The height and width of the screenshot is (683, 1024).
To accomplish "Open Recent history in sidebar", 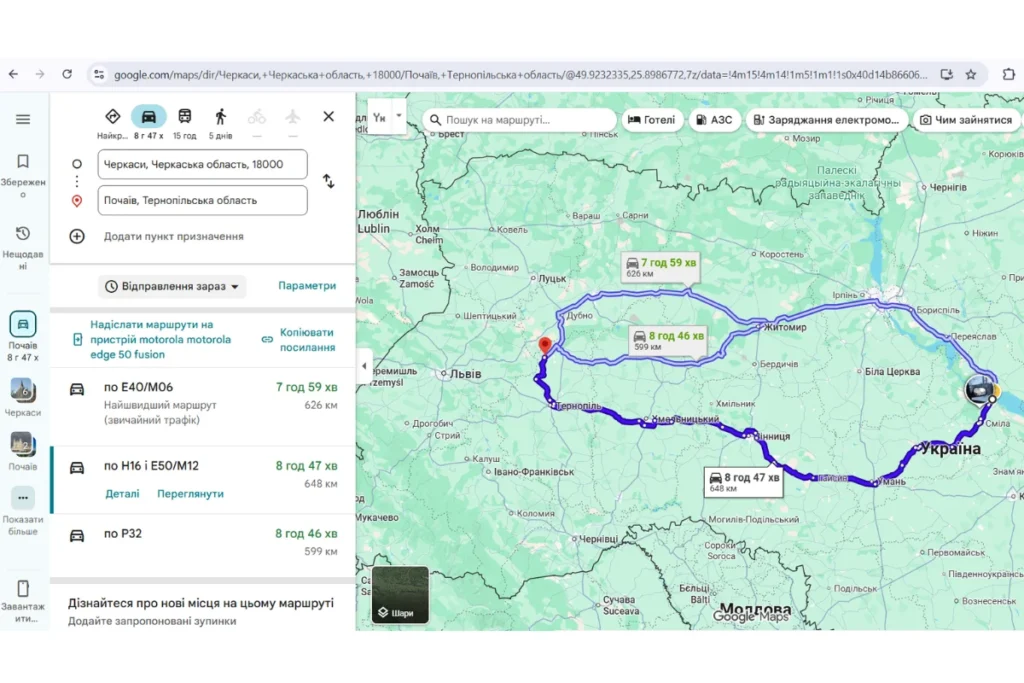I will 23,246.
